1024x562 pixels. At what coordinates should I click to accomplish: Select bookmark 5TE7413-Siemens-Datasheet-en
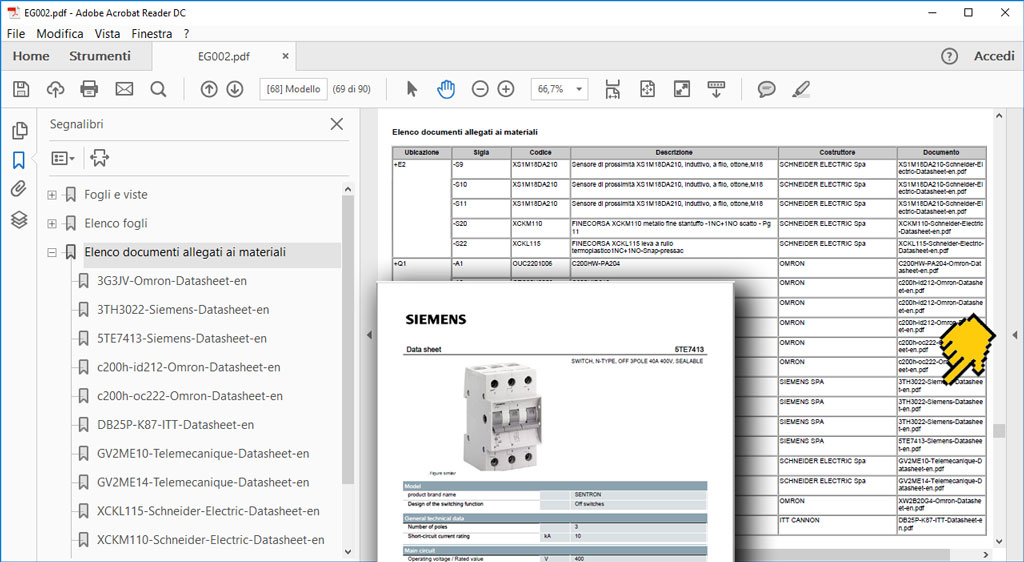point(182,338)
